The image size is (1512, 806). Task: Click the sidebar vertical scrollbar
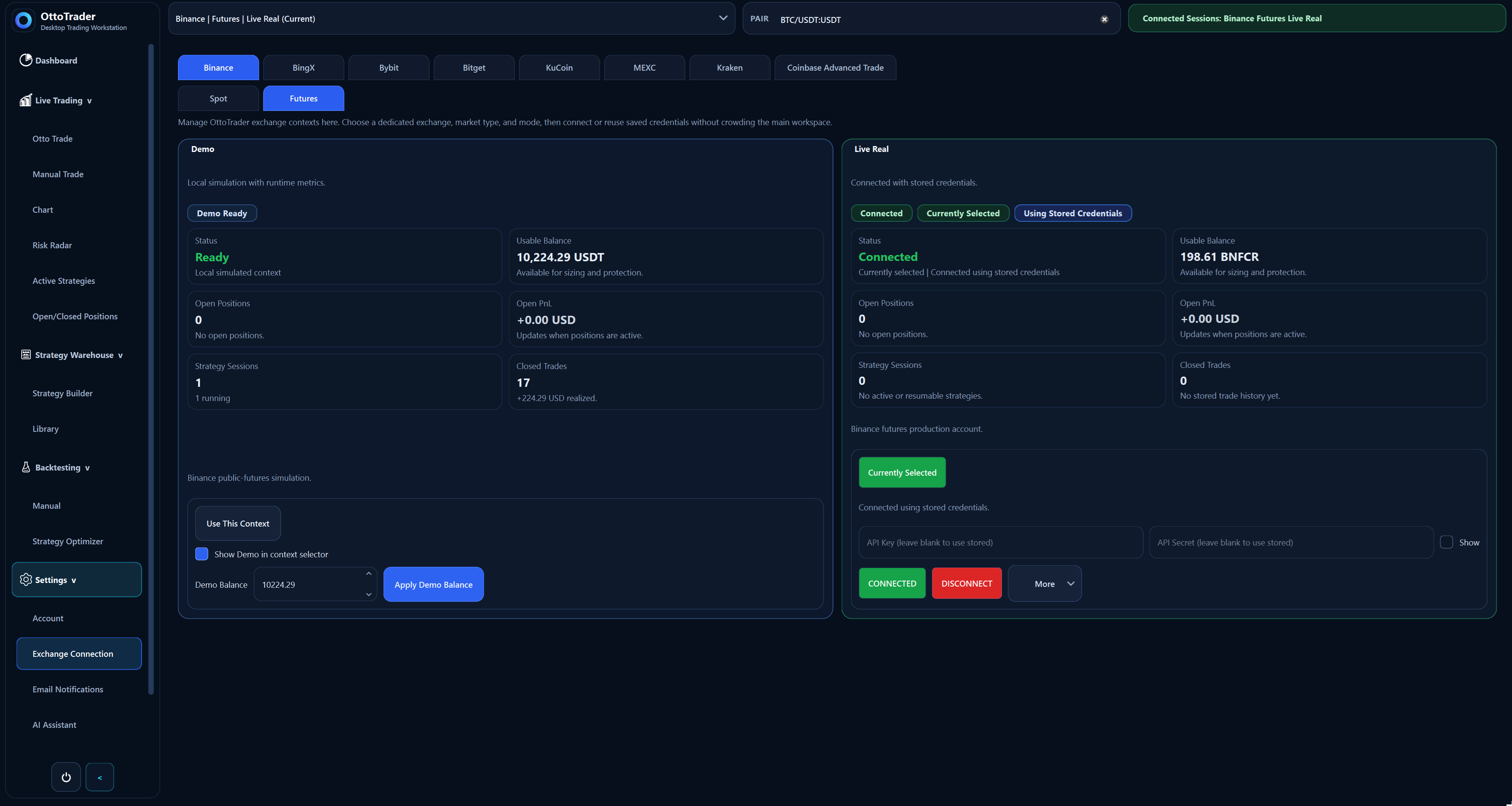(x=151, y=369)
